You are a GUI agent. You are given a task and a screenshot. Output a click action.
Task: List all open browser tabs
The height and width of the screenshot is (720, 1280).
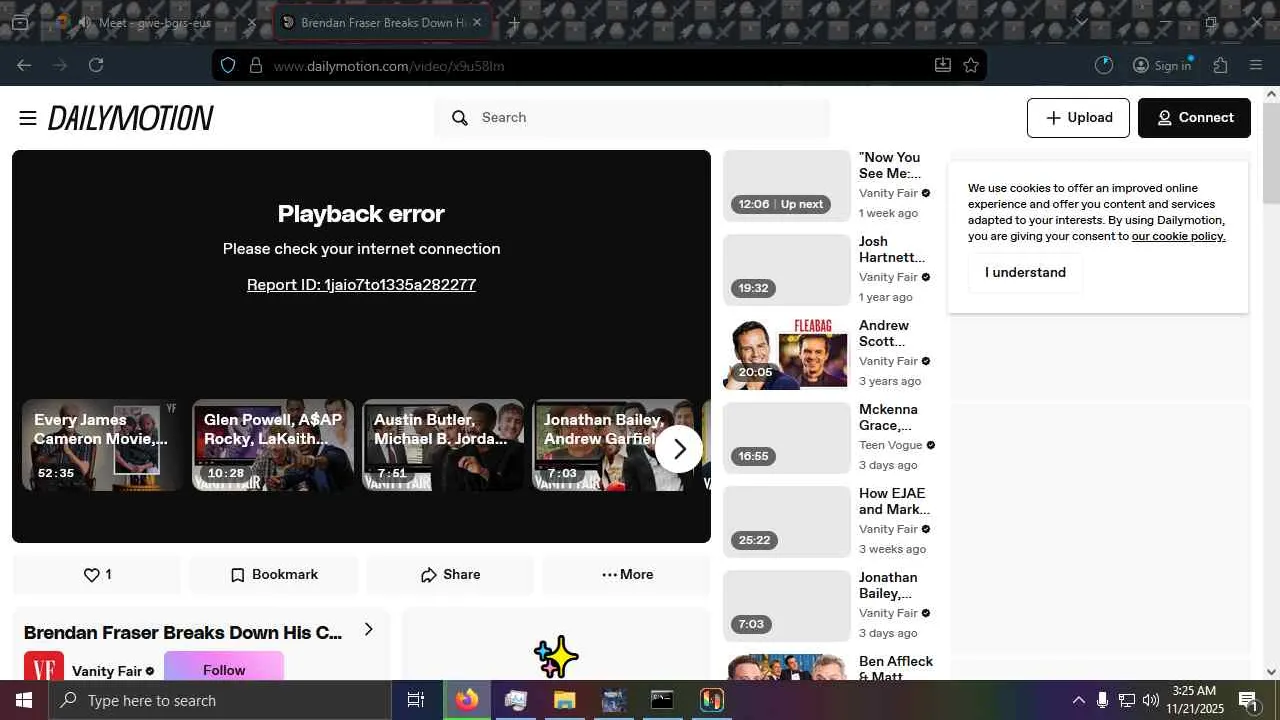(x=1081, y=22)
